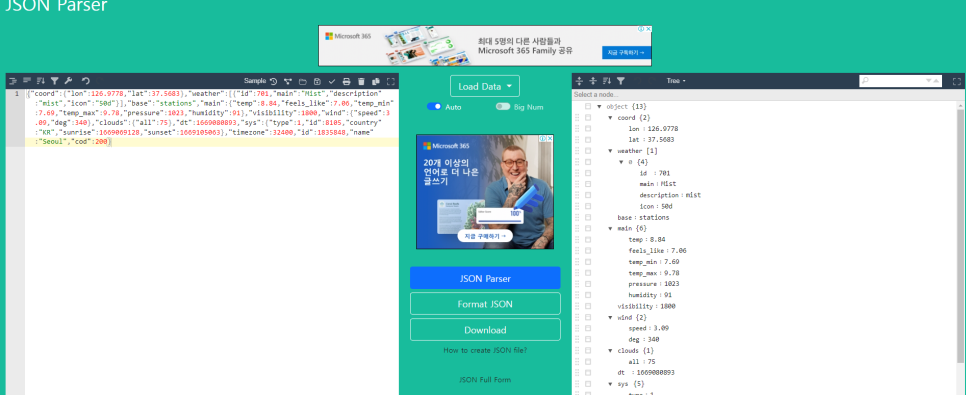Click the Format JSON button
Screen dimensions: 966x395
click(x=485, y=304)
